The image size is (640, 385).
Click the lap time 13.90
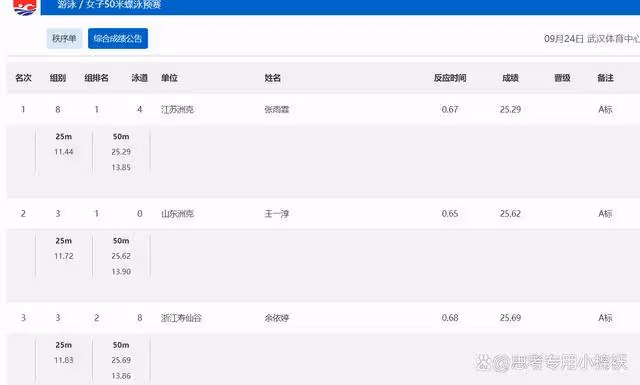click(x=121, y=272)
